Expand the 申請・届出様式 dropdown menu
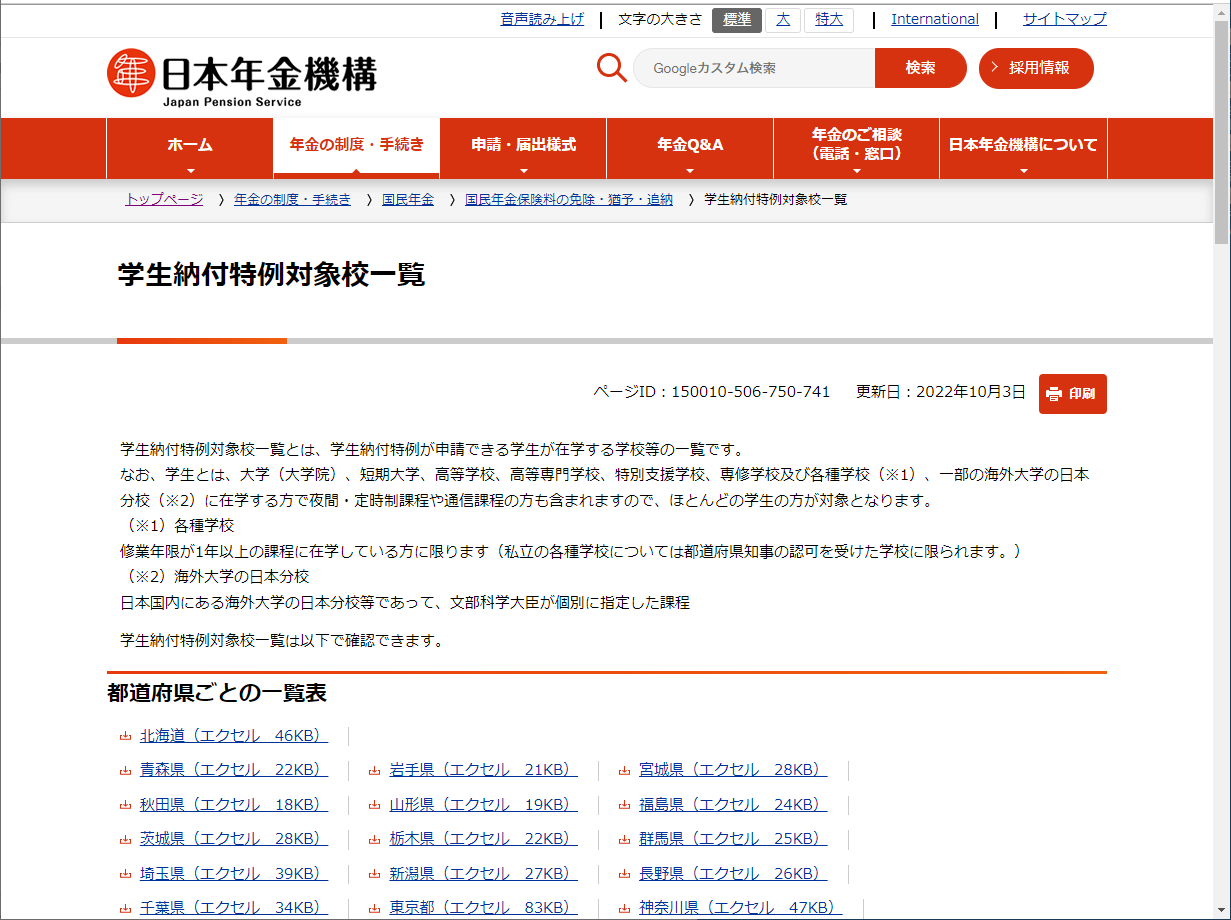Image resolution: width=1231 pixels, height=920 pixels. 523,148
